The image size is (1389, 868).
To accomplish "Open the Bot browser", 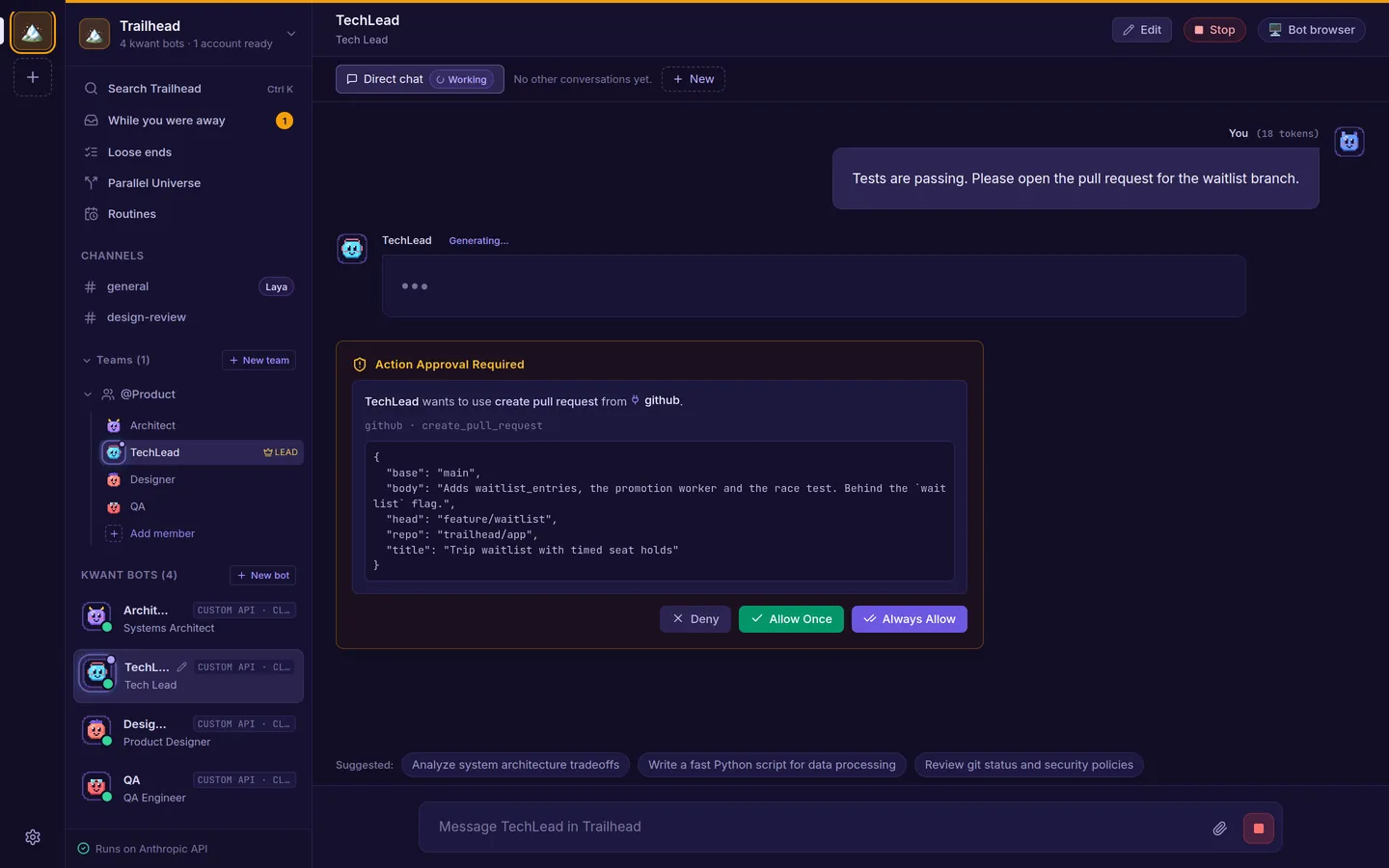I will click(1312, 30).
